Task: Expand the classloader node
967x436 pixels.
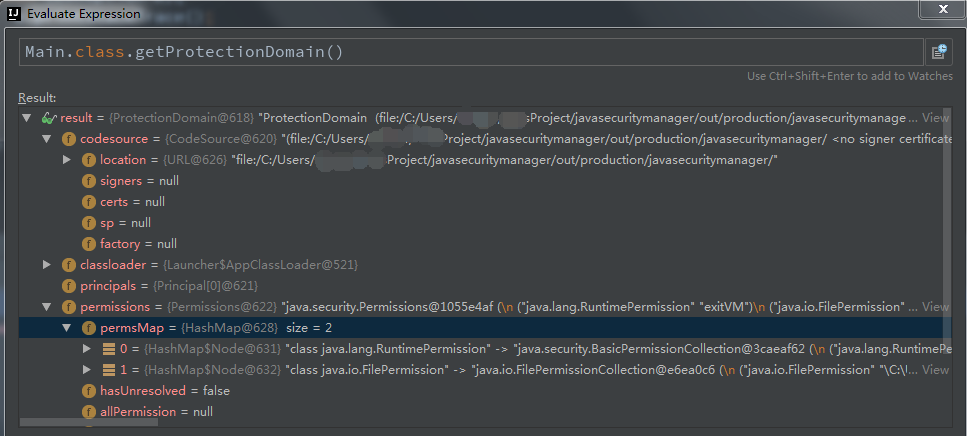Action: [x=46, y=265]
